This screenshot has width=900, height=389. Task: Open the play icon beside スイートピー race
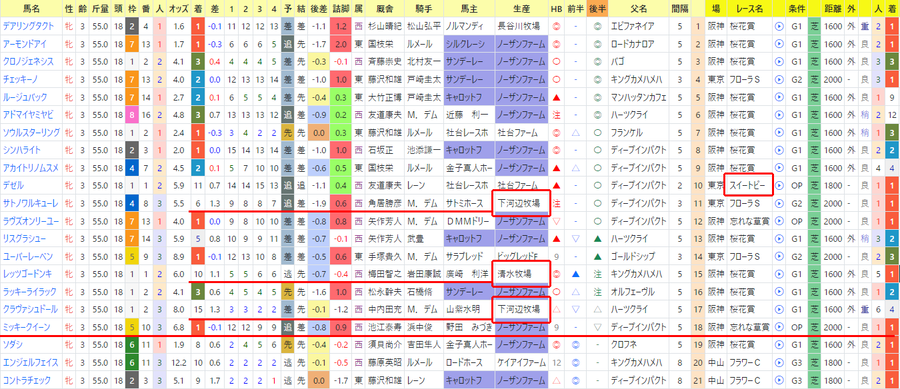click(x=779, y=186)
